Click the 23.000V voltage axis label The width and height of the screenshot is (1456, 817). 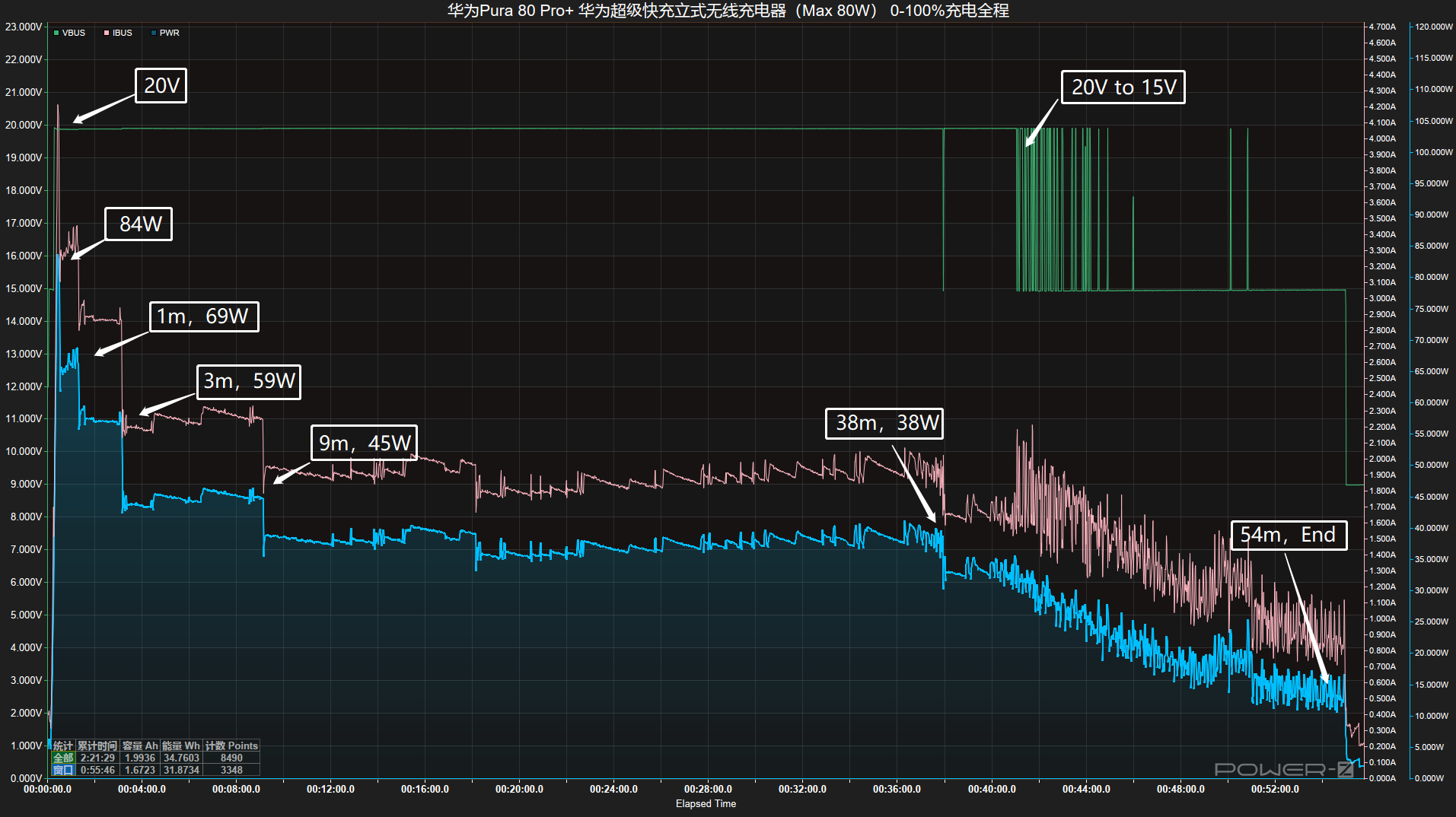click(24, 27)
